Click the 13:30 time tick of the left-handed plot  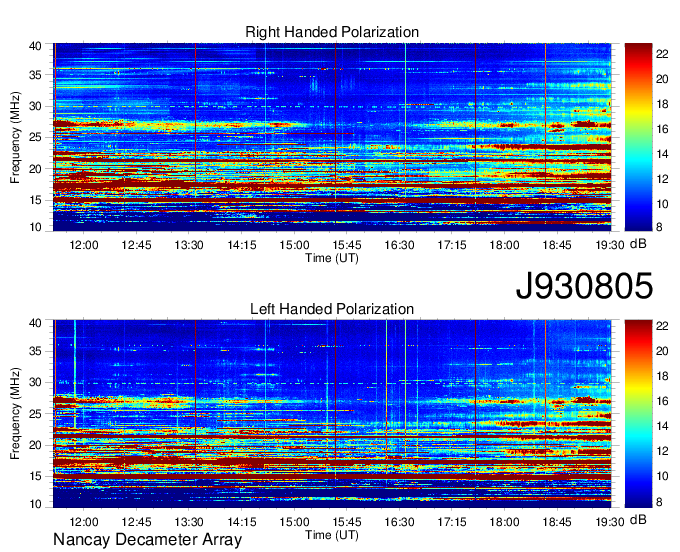point(189,522)
